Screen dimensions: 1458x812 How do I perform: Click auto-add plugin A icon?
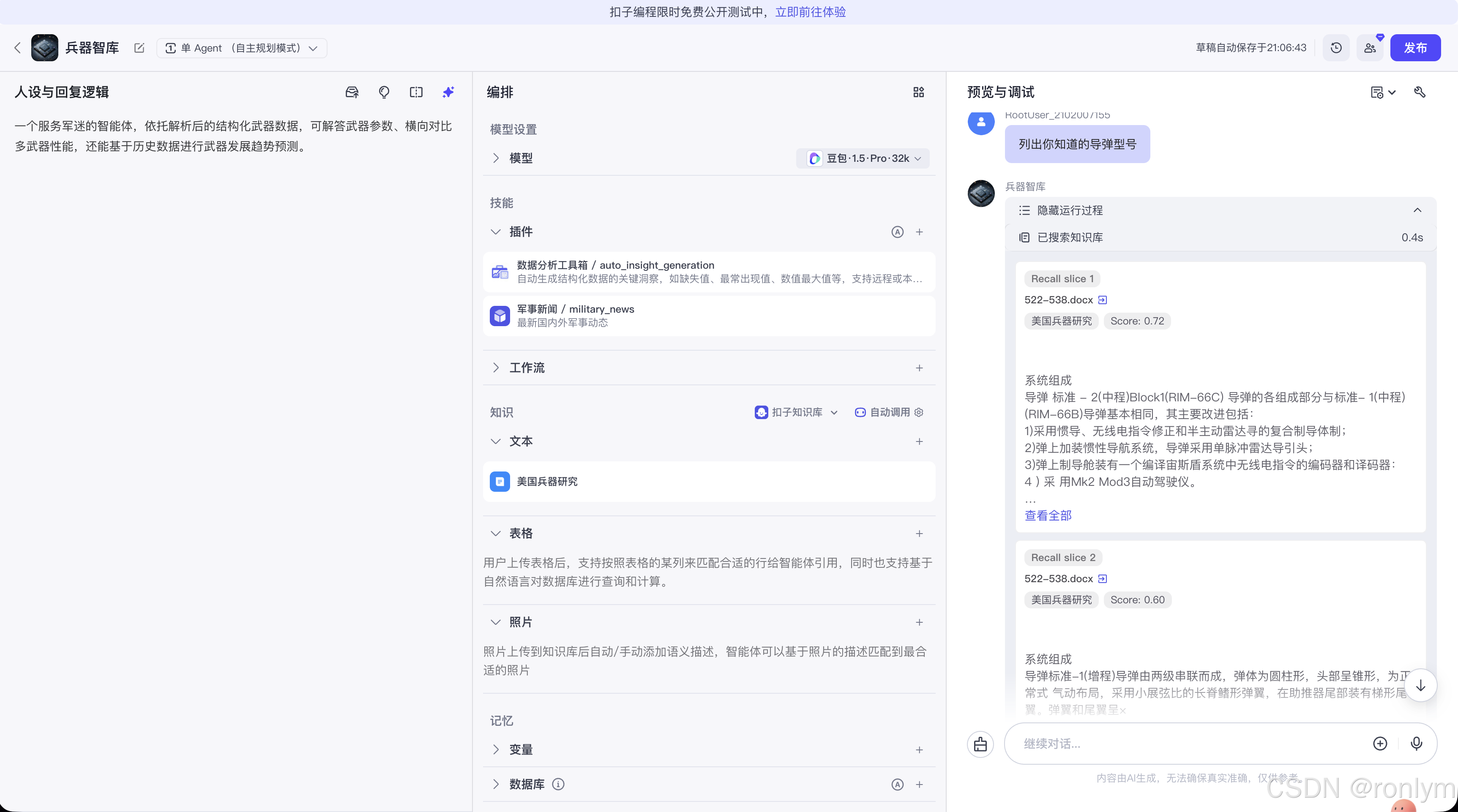[x=898, y=232]
